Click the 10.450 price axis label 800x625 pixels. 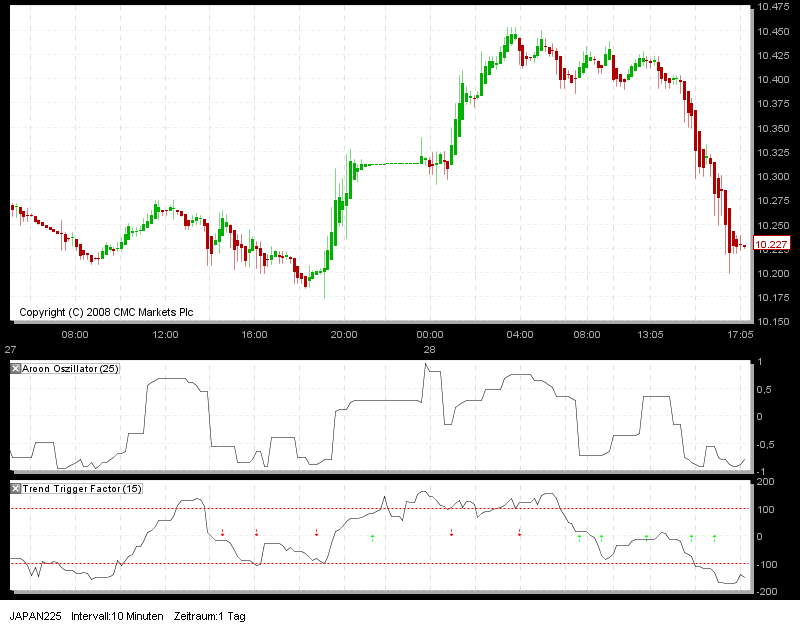[771, 31]
